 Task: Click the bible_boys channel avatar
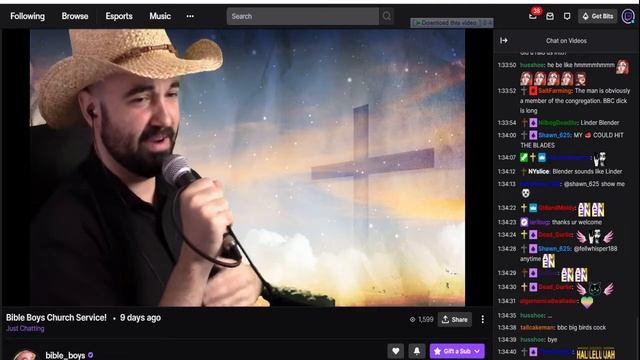(24, 355)
